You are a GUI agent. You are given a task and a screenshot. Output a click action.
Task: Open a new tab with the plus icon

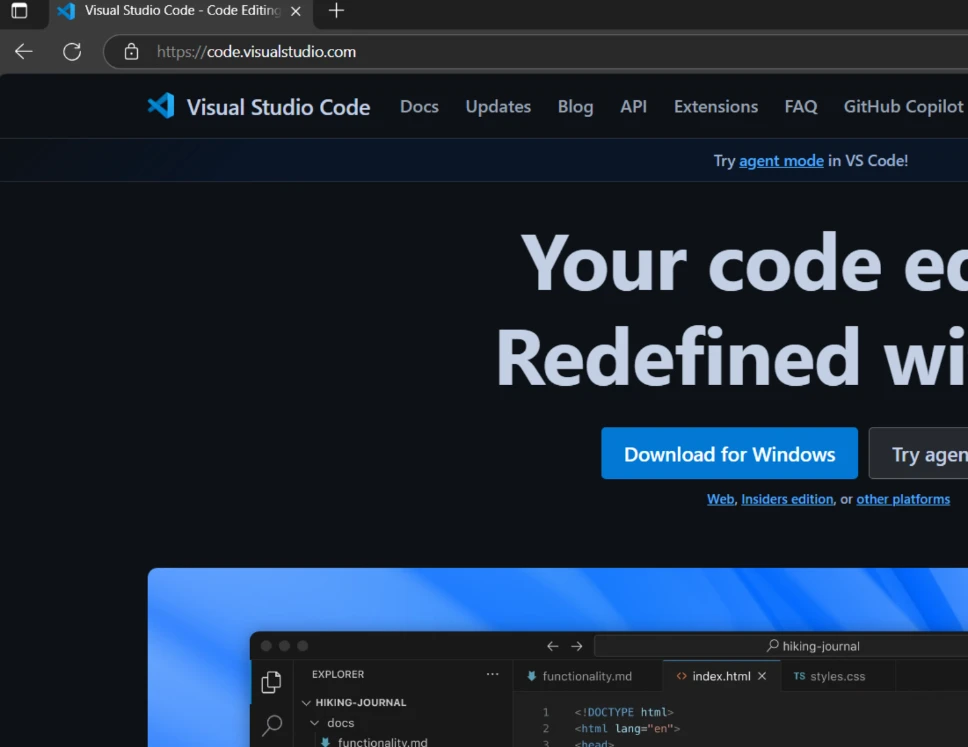point(336,11)
